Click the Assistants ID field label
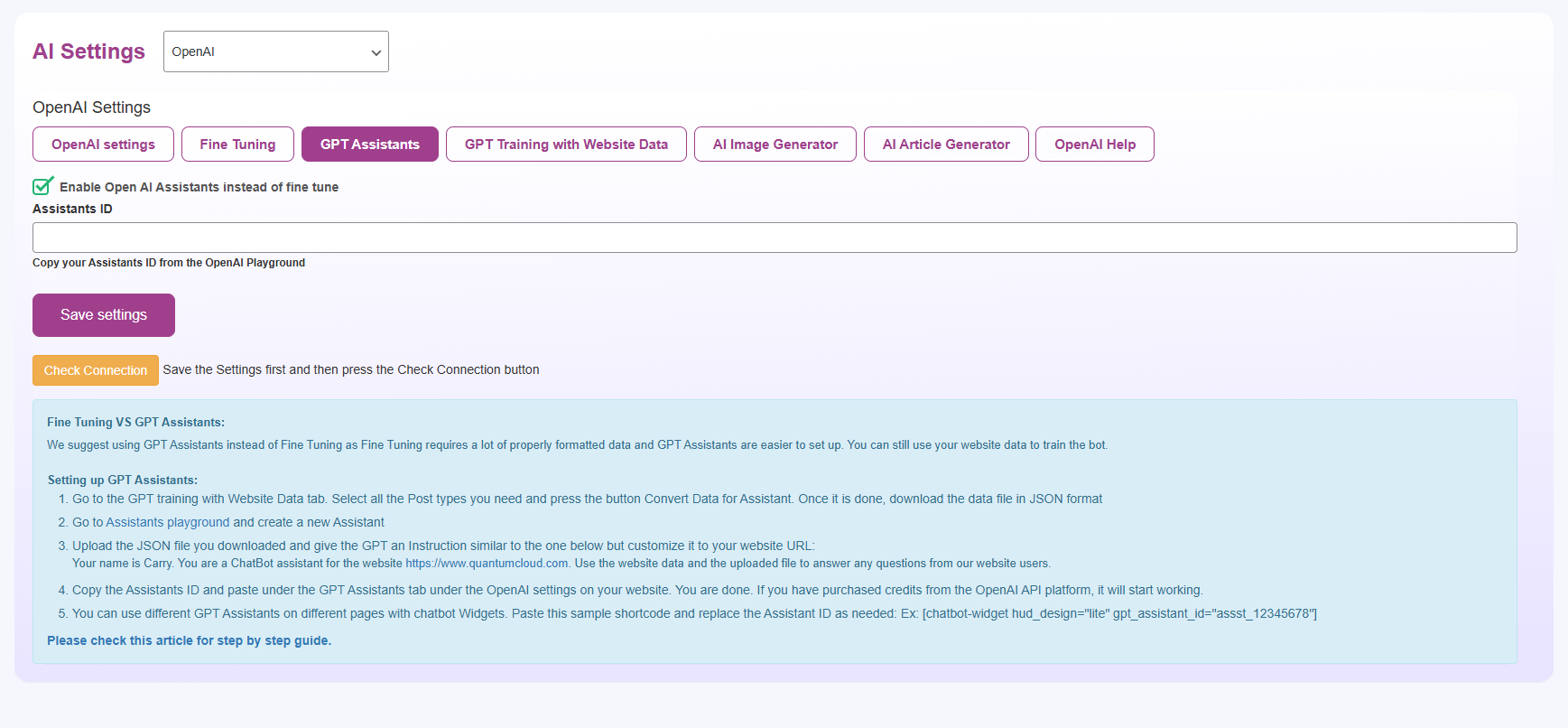Viewport: 1568px width, 728px height. [72, 209]
